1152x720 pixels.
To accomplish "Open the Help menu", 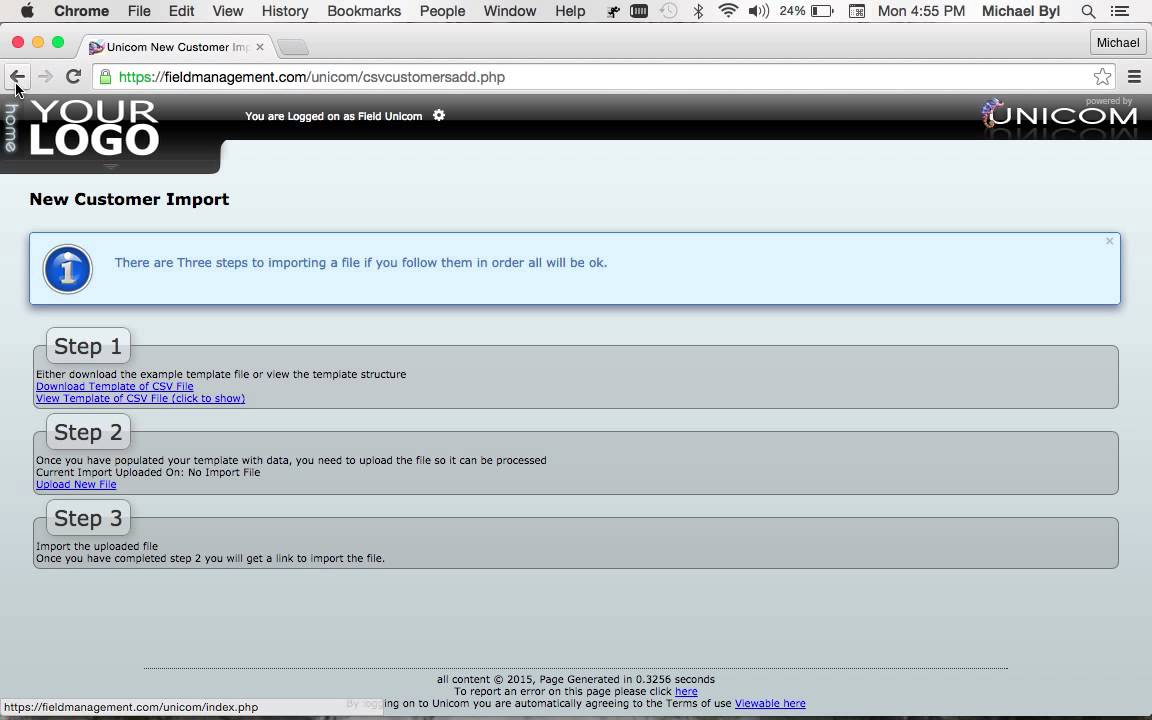I will pyautogui.click(x=570, y=11).
